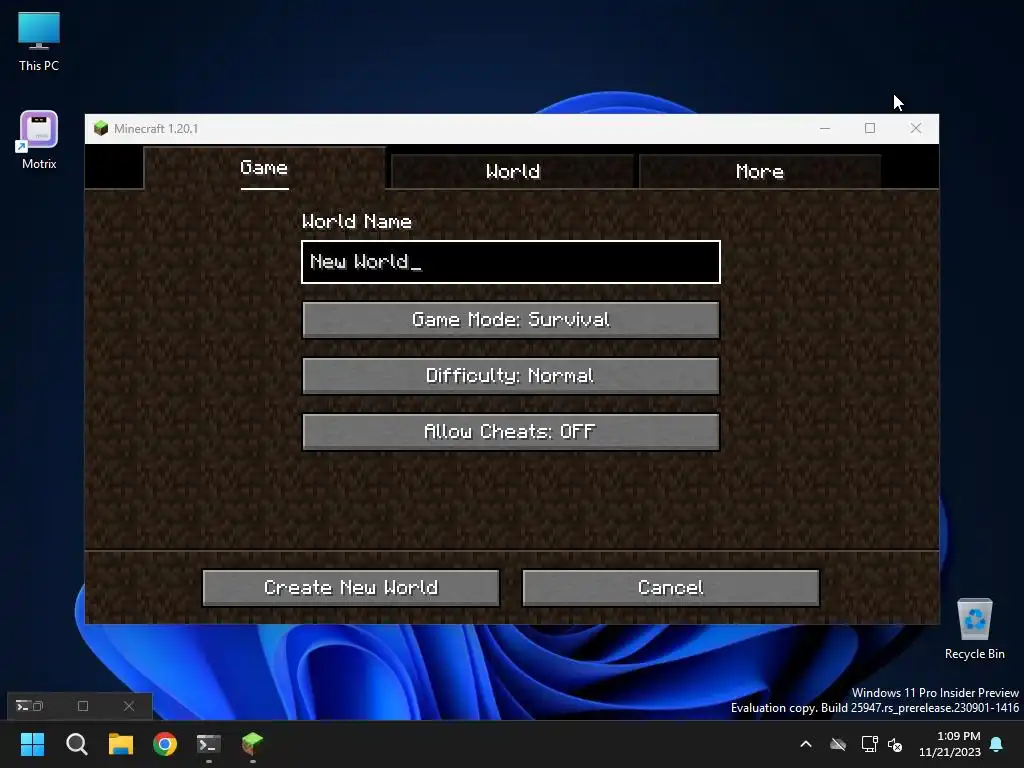This screenshot has height=768, width=1024.
Task: Click Minecraft grass block taskbar icon
Action: tap(253, 744)
